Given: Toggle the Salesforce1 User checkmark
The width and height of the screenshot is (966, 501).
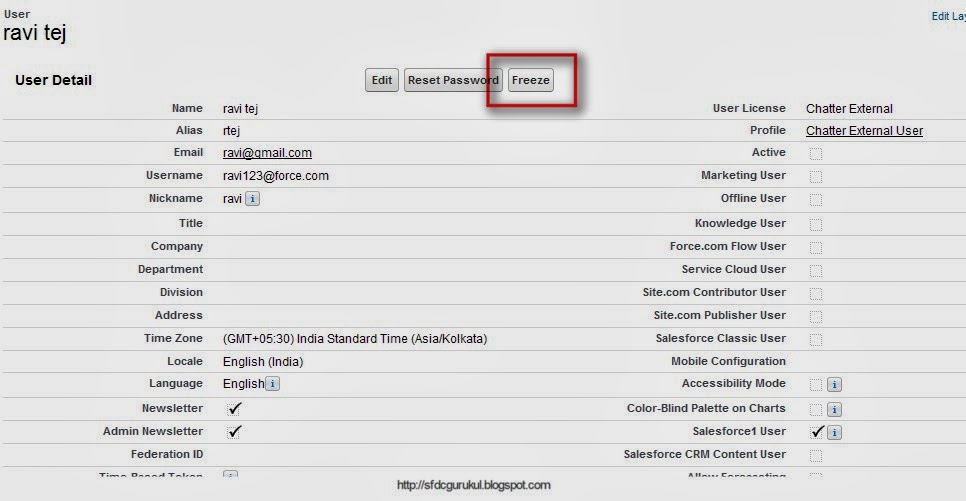Looking at the screenshot, I should 816,432.
